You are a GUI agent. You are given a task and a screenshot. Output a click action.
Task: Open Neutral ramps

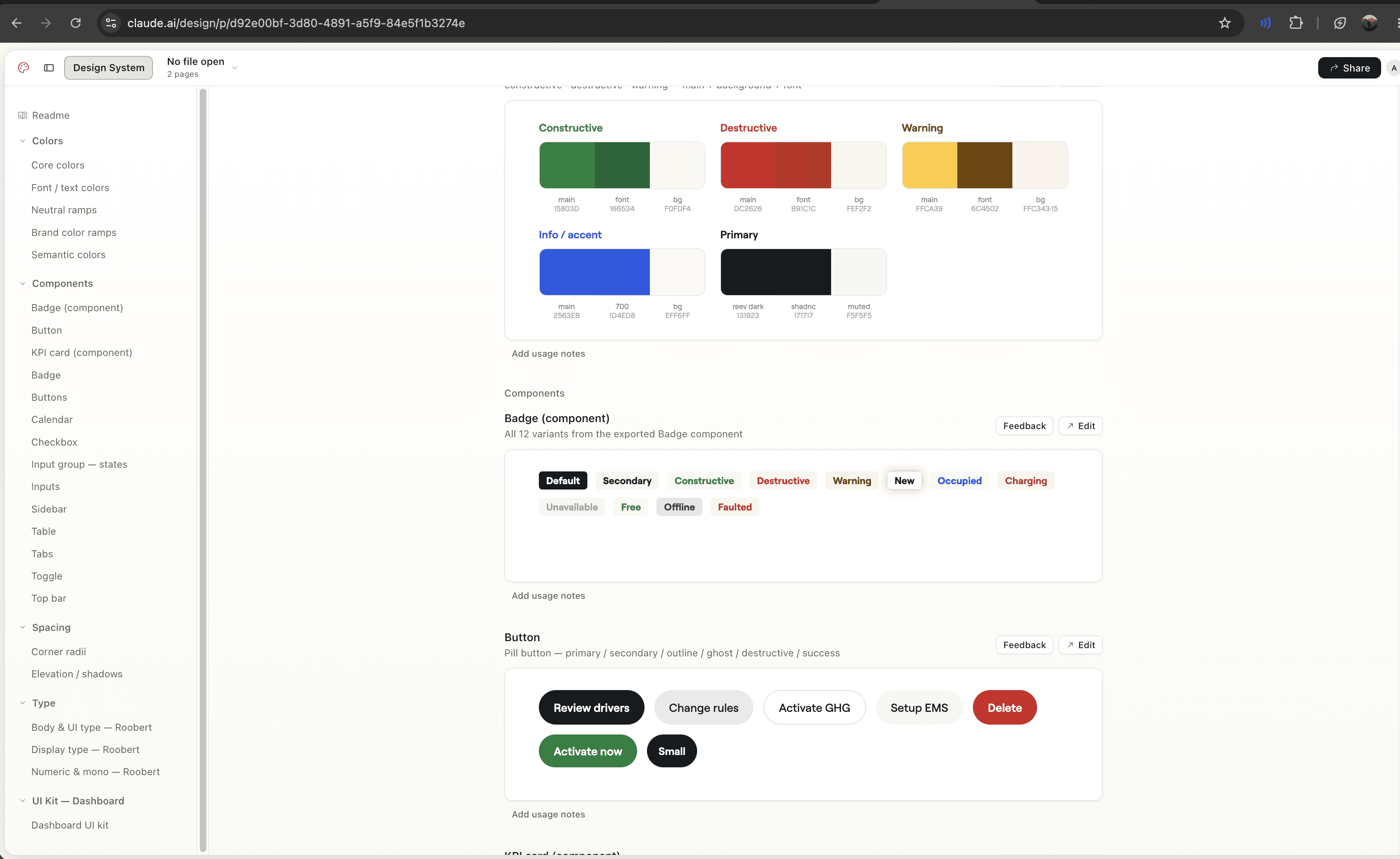click(64, 210)
